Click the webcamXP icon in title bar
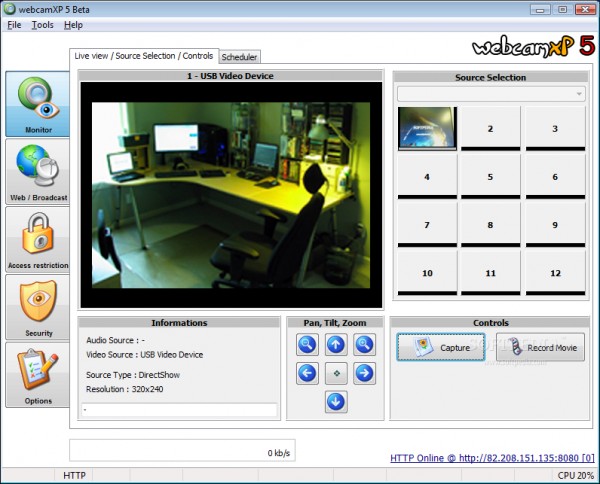The height and width of the screenshot is (484, 600). tap(9, 9)
